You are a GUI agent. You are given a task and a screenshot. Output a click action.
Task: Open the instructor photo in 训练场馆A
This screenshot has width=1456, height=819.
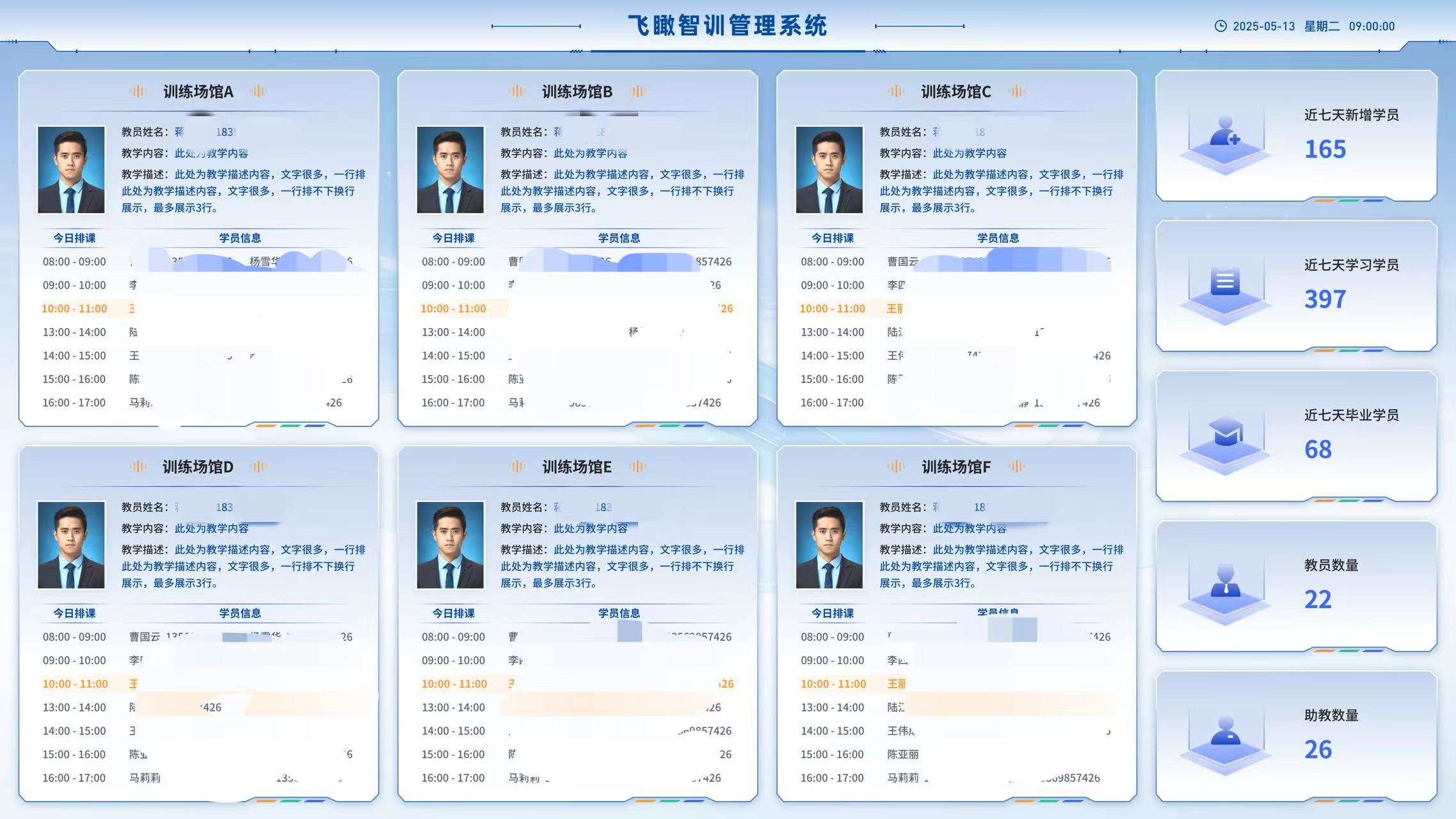pos(71,170)
